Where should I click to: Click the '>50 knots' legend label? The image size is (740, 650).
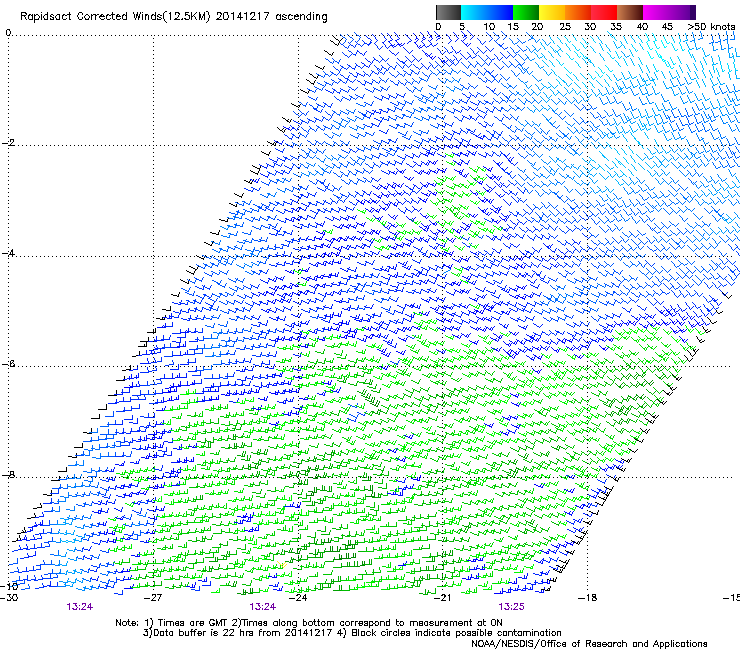711,27
